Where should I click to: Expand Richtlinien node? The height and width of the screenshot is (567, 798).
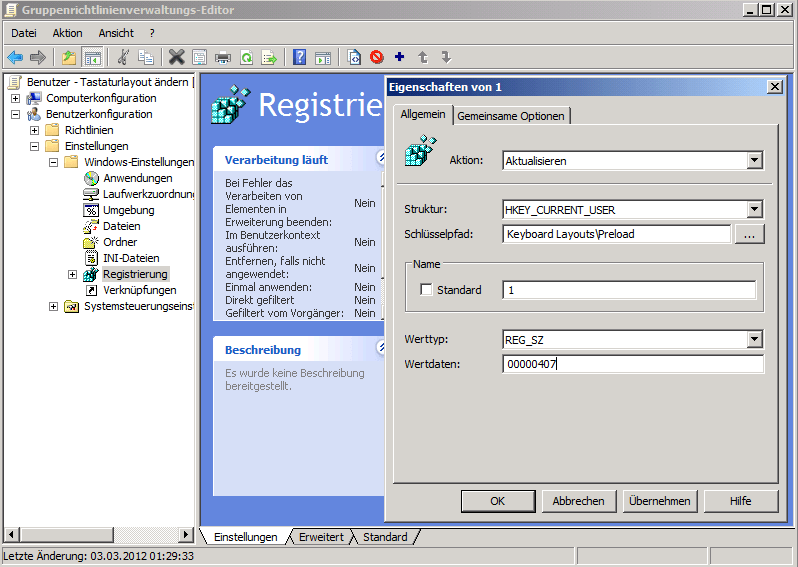[x=35, y=130]
